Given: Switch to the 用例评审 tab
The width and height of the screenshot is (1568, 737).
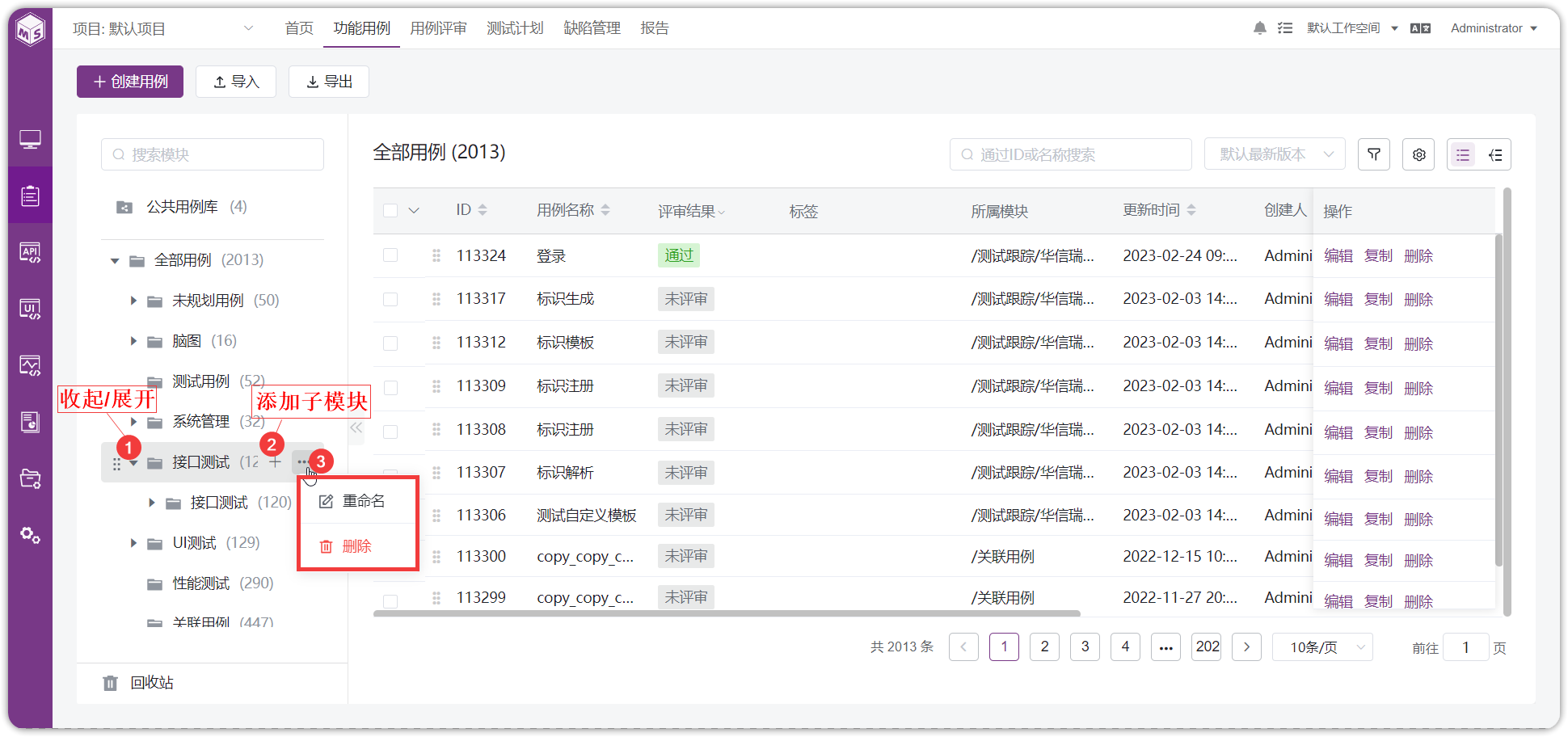Looking at the screenshot, I should point(438,28).
